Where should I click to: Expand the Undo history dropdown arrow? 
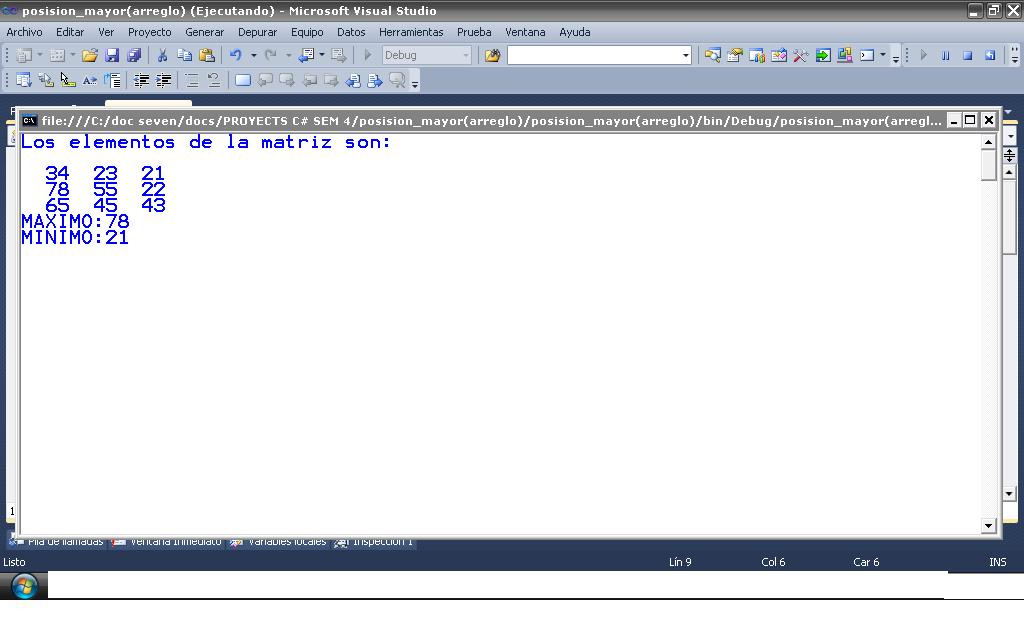coord(253,55)
